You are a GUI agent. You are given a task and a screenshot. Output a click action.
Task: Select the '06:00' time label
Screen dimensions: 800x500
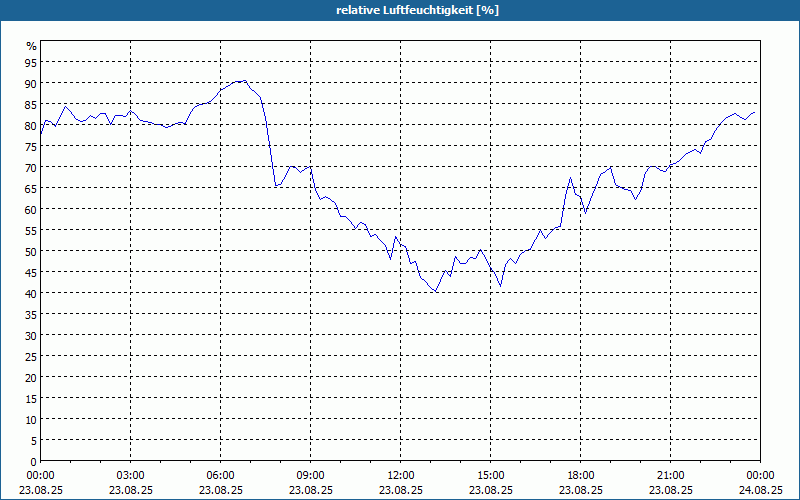(220, 476)
